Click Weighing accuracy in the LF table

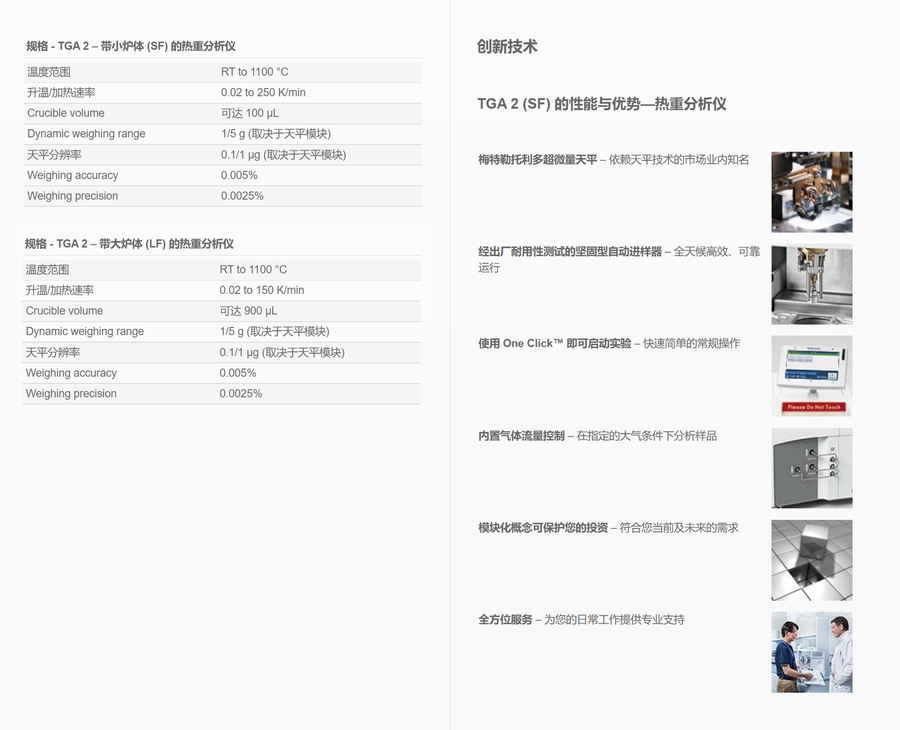(x=71, y=372)
